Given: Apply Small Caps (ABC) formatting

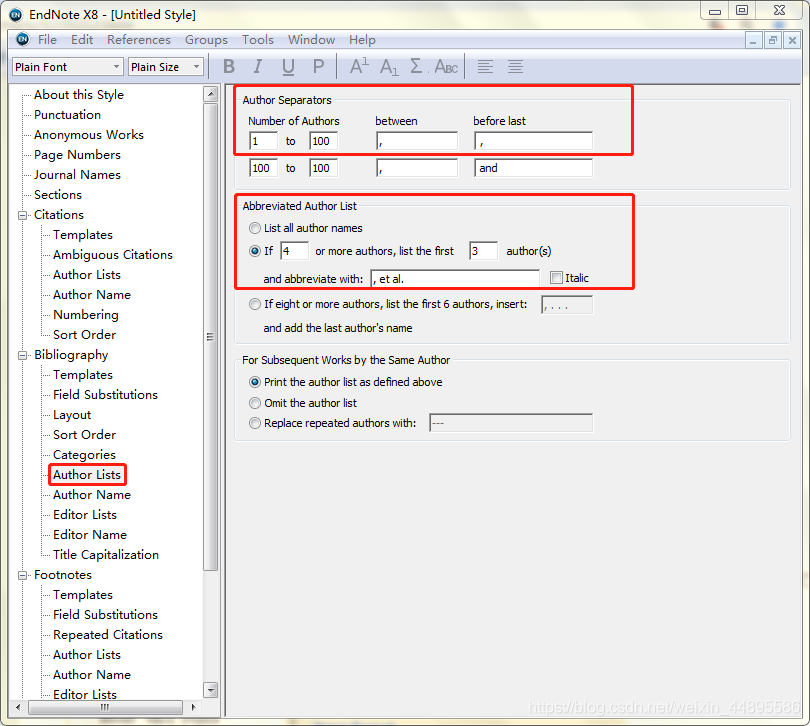Looking at the screenshot, I should (446, 67).
